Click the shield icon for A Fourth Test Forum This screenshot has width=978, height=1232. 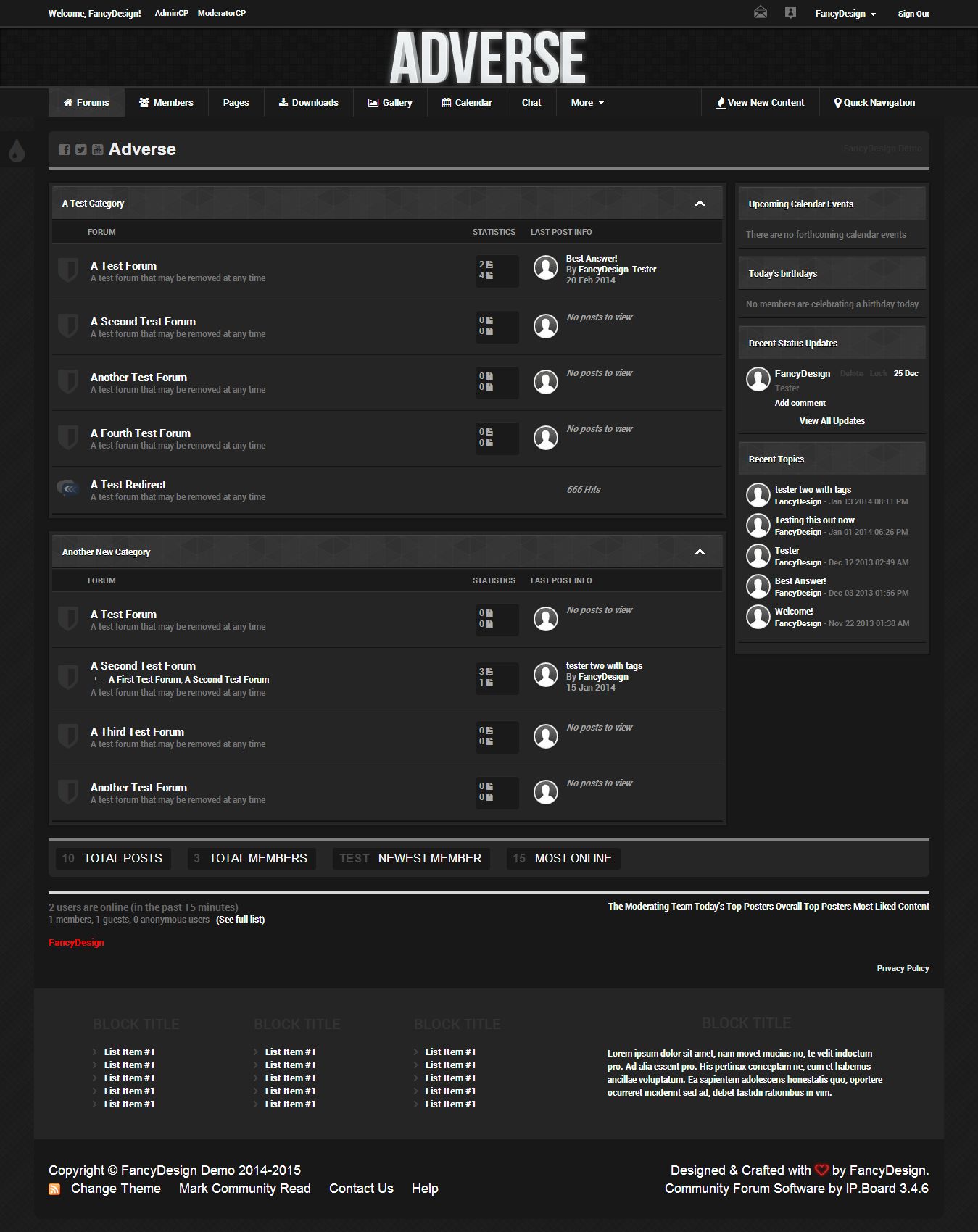pos(67,438)
